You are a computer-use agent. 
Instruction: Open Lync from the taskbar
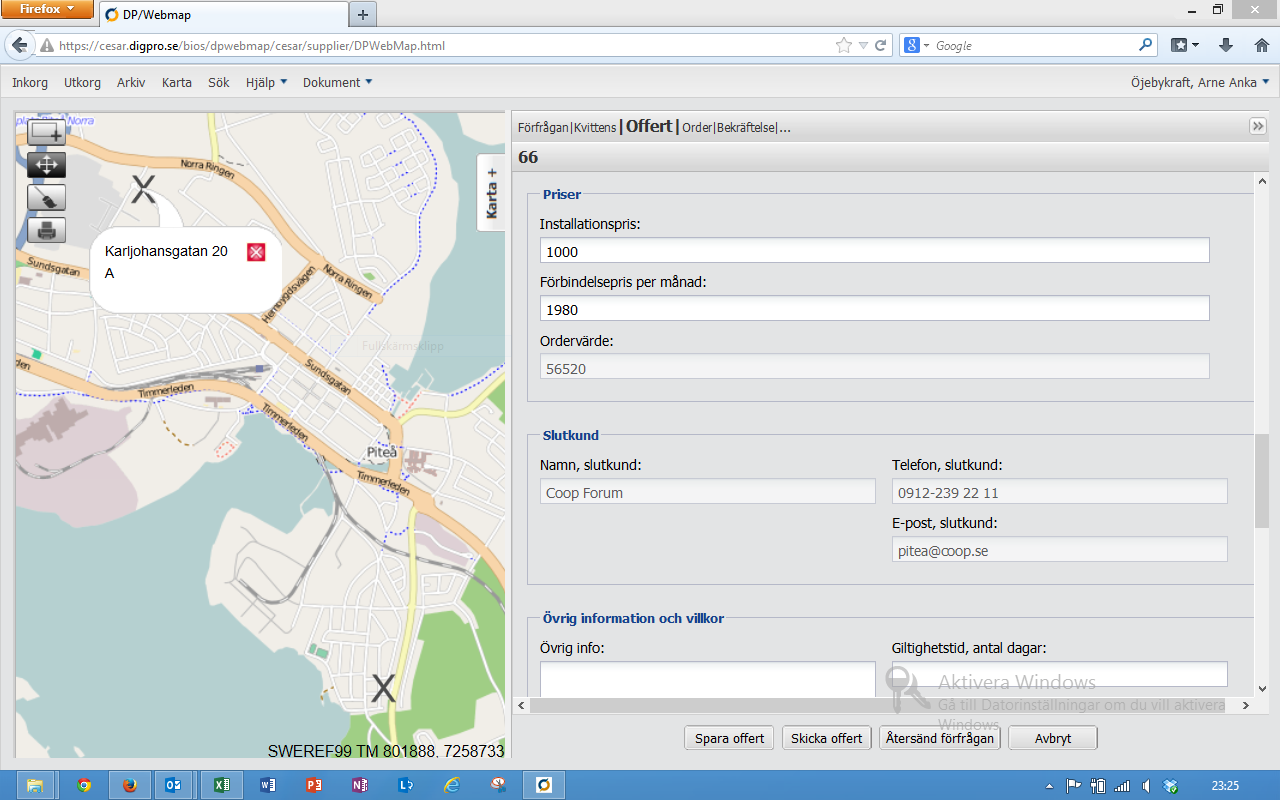405,785
